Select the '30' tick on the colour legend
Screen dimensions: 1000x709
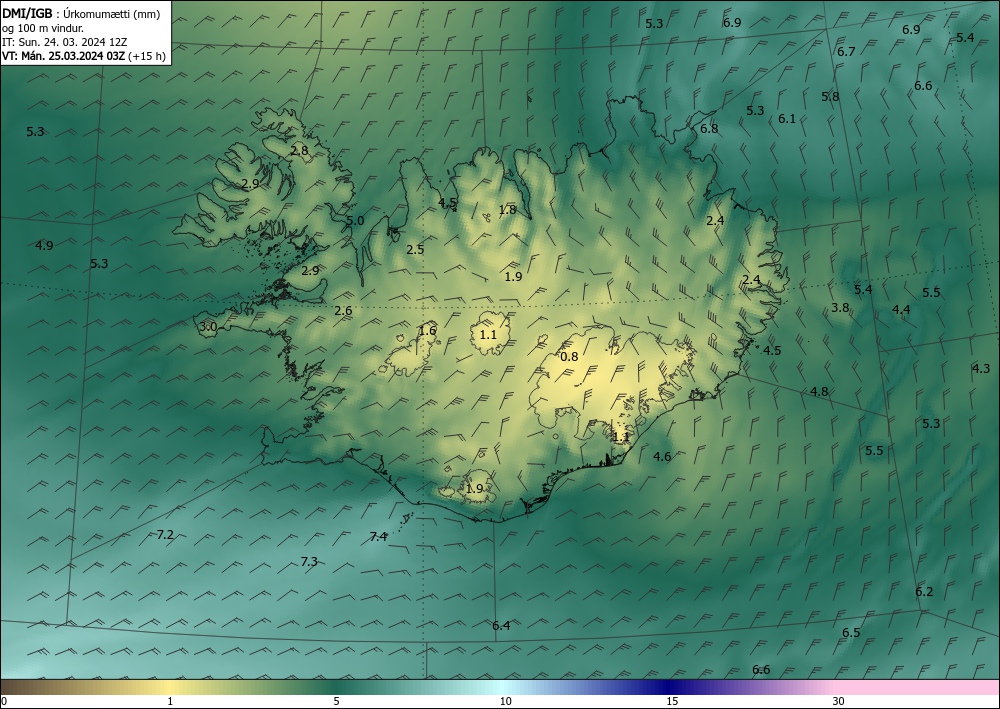839,701
